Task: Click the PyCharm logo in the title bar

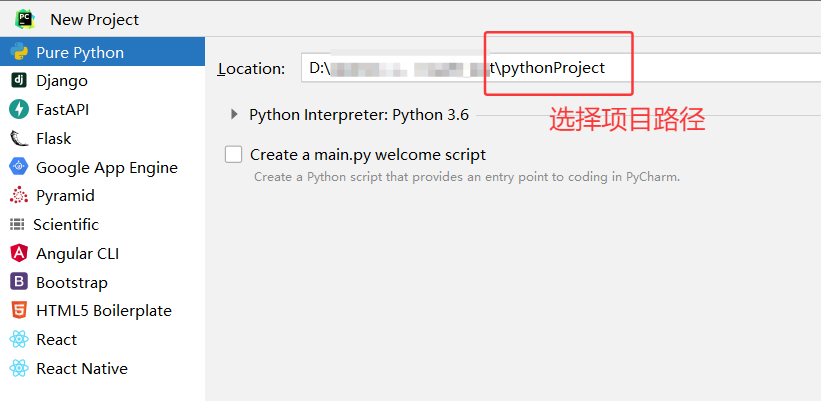Action: pos(25,19)
